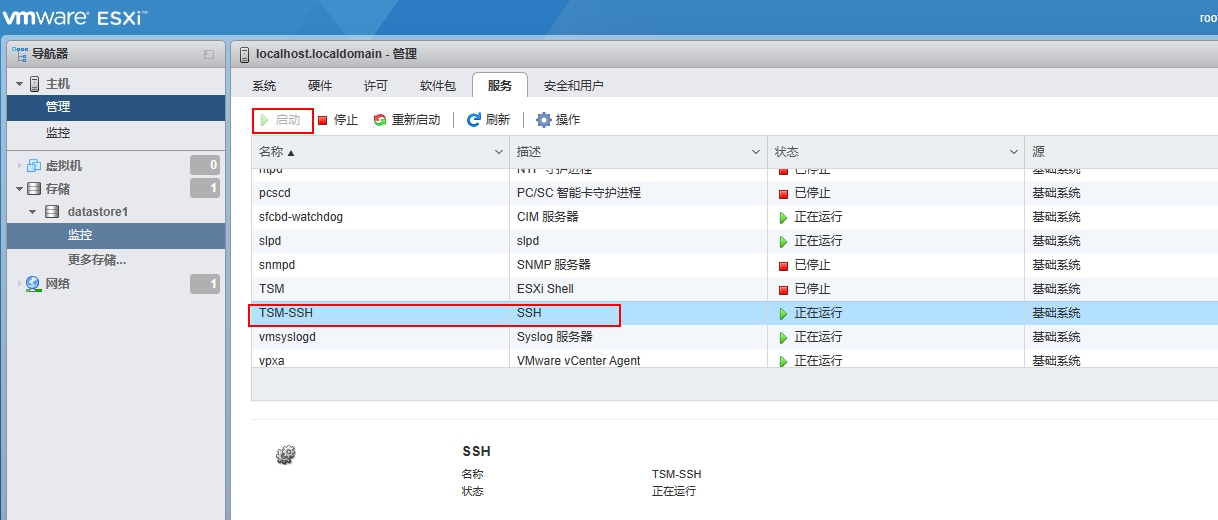Click the red Stop (停止) service icon
The height and width of the screenshot is (520, 1218).
tap(323, 120)
